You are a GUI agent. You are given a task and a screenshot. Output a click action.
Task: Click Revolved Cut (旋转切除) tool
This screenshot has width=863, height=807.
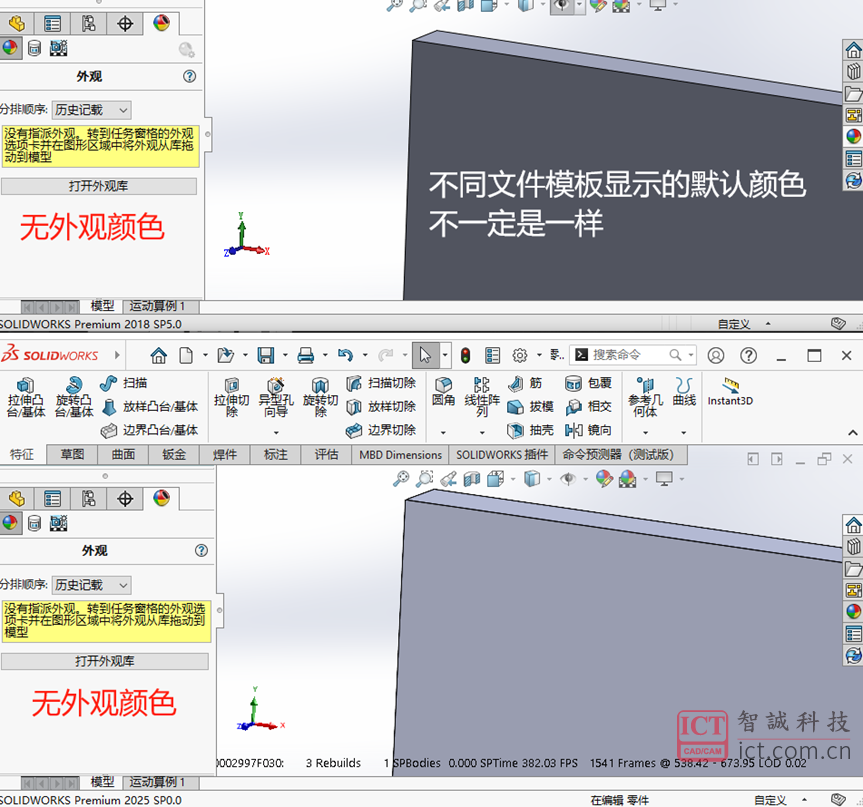[320, 397]
